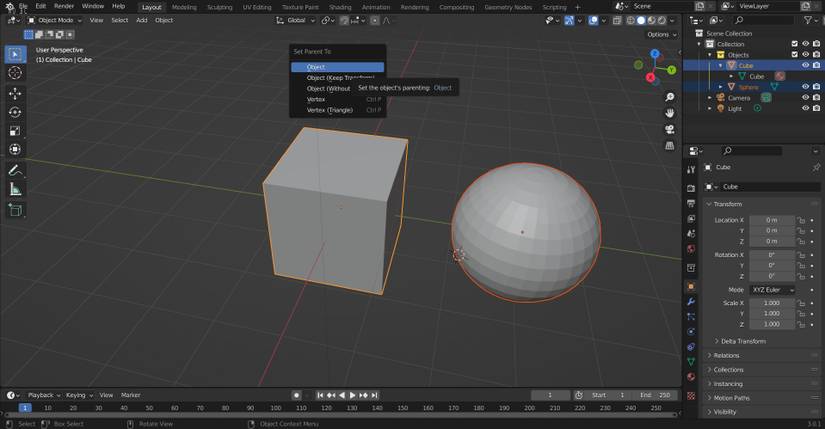Switch to rendered viewport shading
Viewport: 825px width, 429px height.
point(662,21)
